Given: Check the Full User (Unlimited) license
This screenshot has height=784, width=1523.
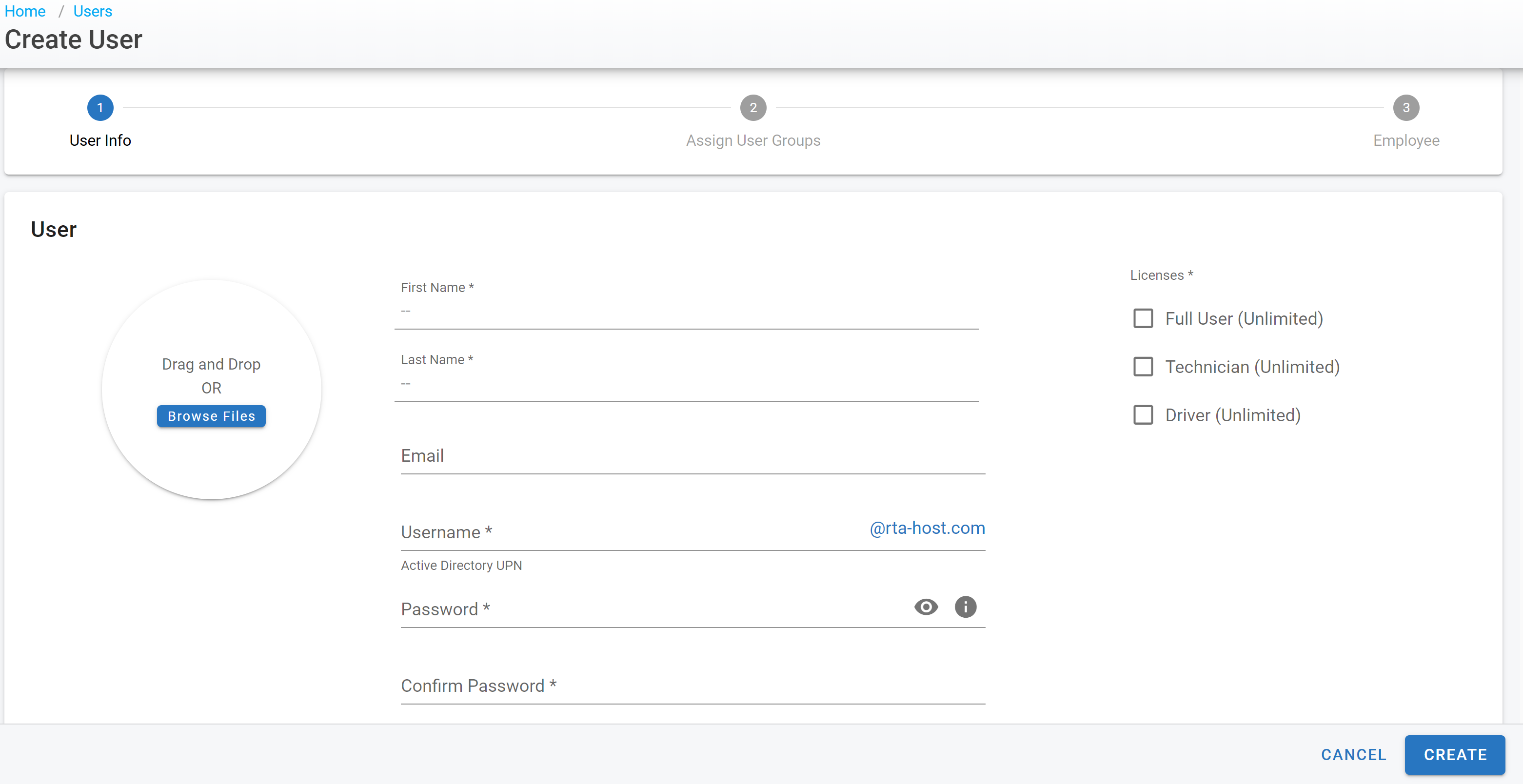Looking at the screenshot, I should pos(1143,319).
